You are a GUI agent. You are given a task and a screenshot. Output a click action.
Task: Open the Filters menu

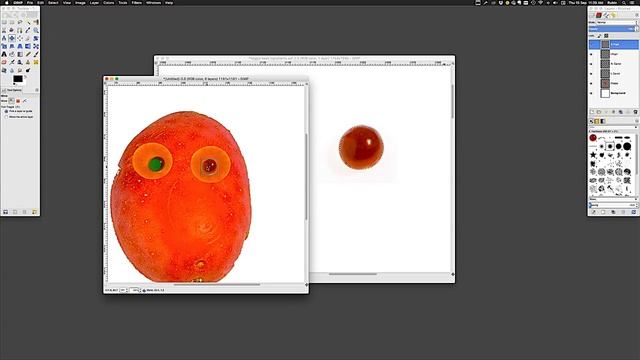(x=137, y=2)
